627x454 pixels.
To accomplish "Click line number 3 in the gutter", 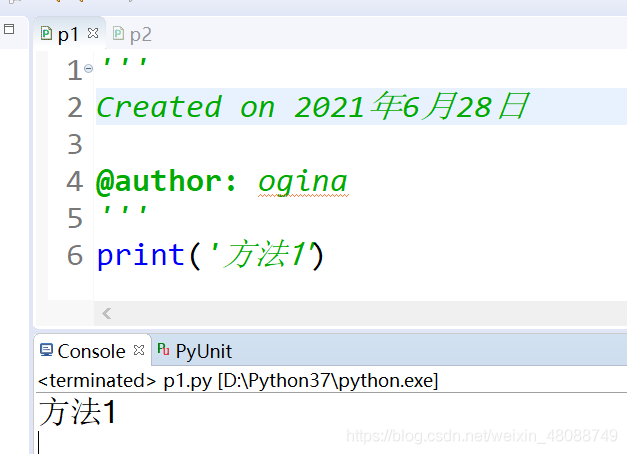I will (75, 144).
